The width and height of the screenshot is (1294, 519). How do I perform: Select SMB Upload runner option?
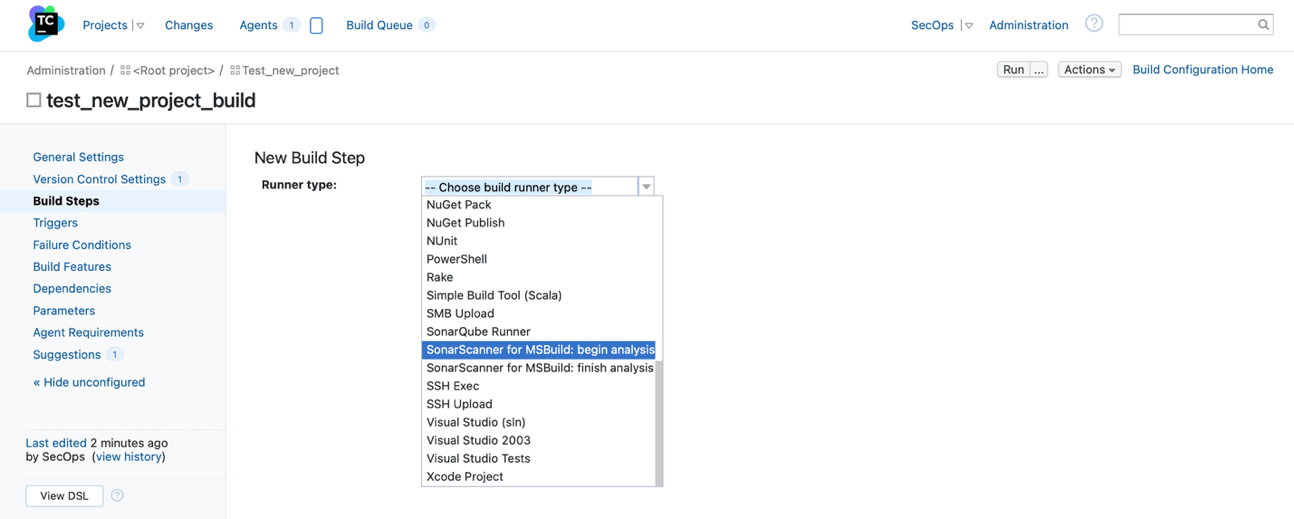538,313
